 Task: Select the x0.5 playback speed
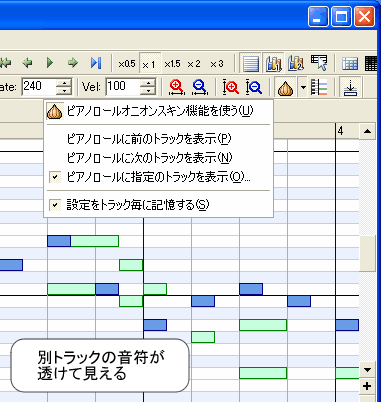click(127, 63)
